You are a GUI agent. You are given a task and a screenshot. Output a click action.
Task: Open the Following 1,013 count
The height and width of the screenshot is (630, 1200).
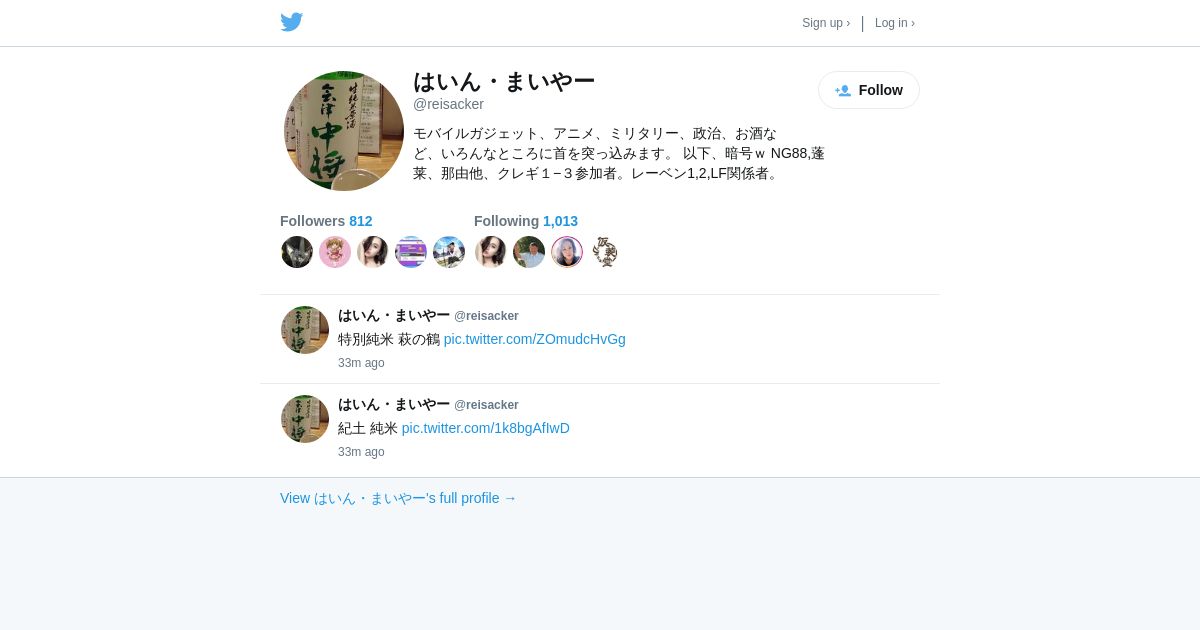pyautogui.click(x=526, y=221)
